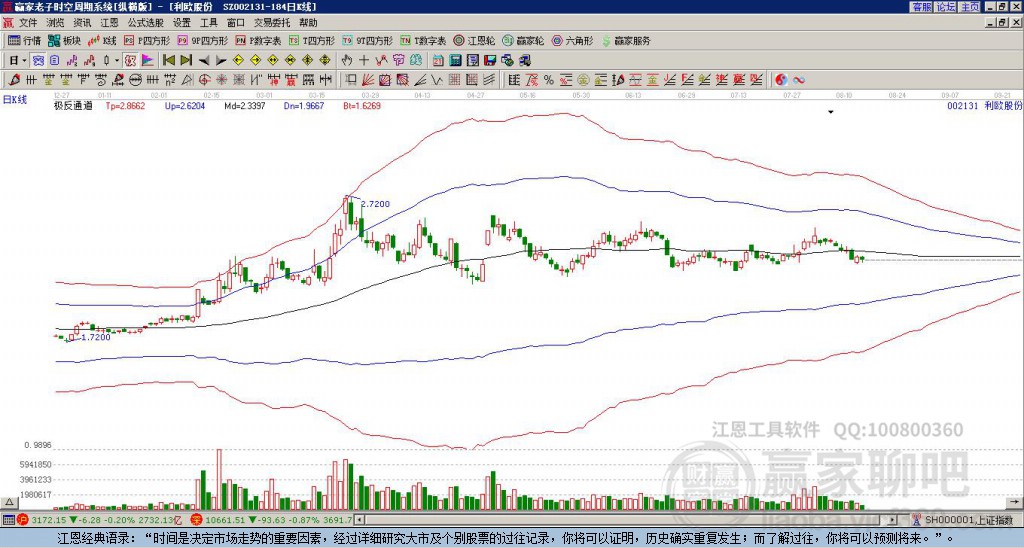
Task: Click the 主页 button in title bar
Action: (969, 7)
